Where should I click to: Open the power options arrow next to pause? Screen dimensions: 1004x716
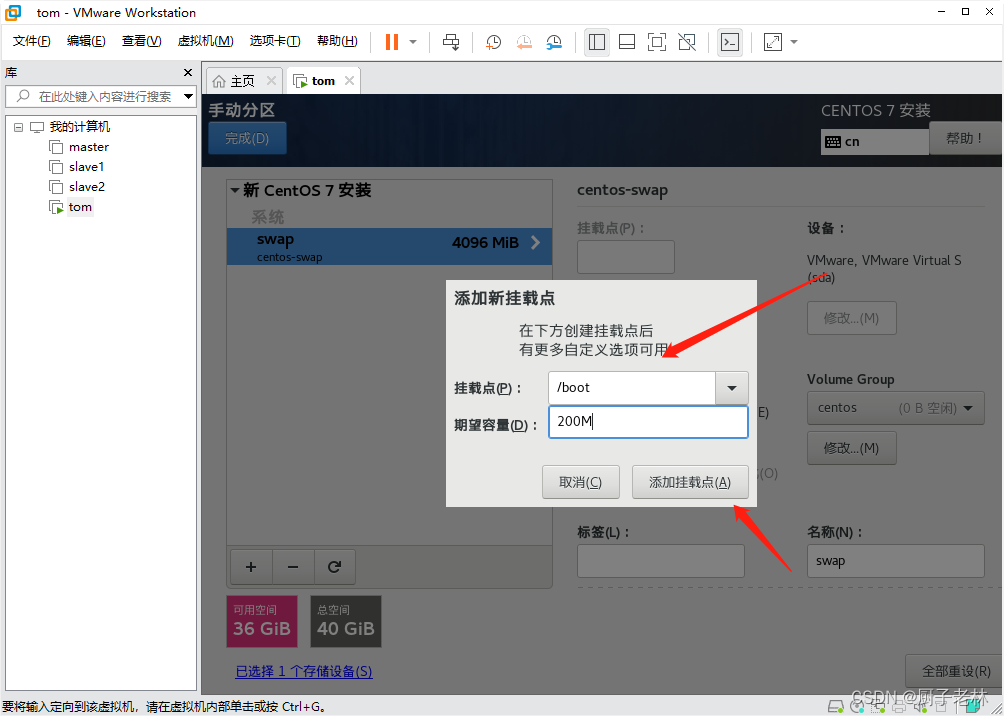(413, 42)
